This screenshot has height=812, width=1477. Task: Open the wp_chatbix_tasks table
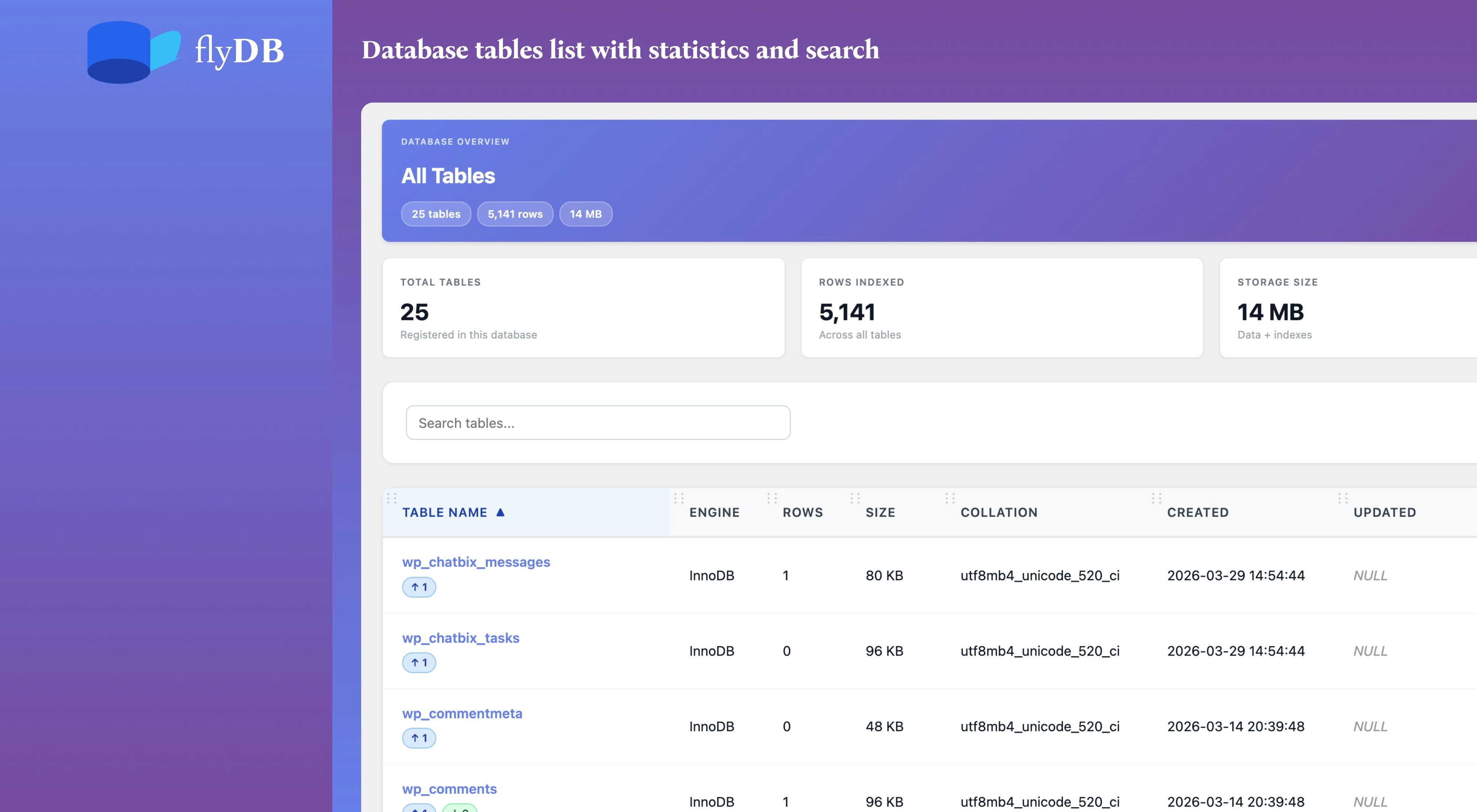461,638
